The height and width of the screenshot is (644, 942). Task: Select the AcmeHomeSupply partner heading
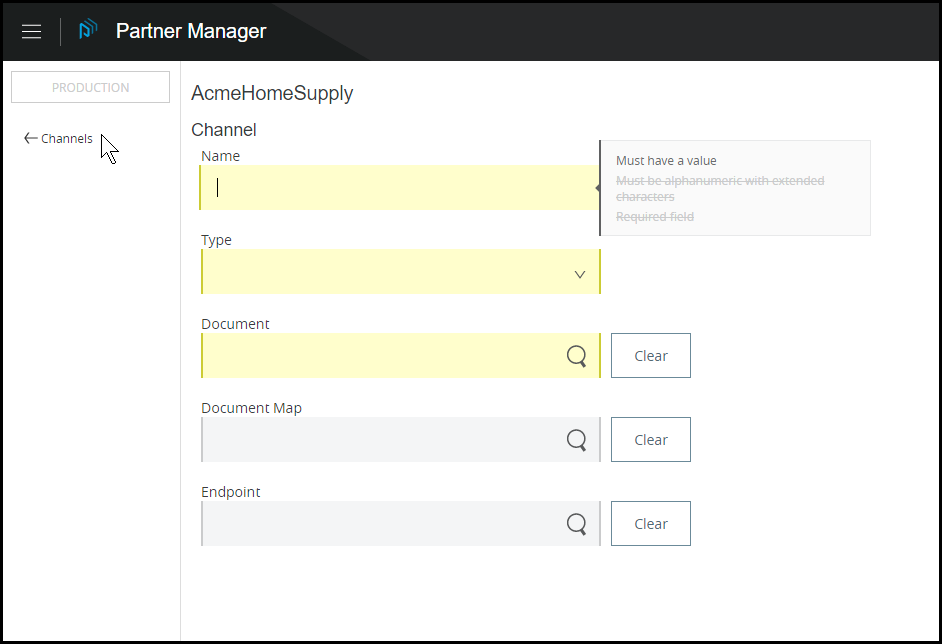[272, 94]
